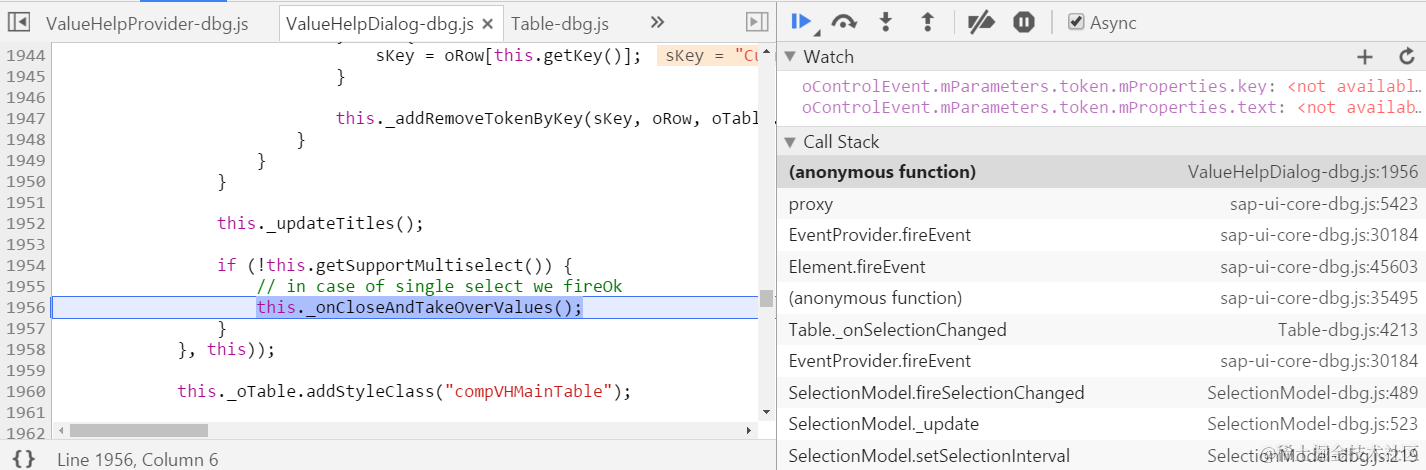The height and width of the screenshot is (470, 1426).
Task: Open source link sap-ui-core-dbg.js:45603
Action: (x=1319, y=267)
